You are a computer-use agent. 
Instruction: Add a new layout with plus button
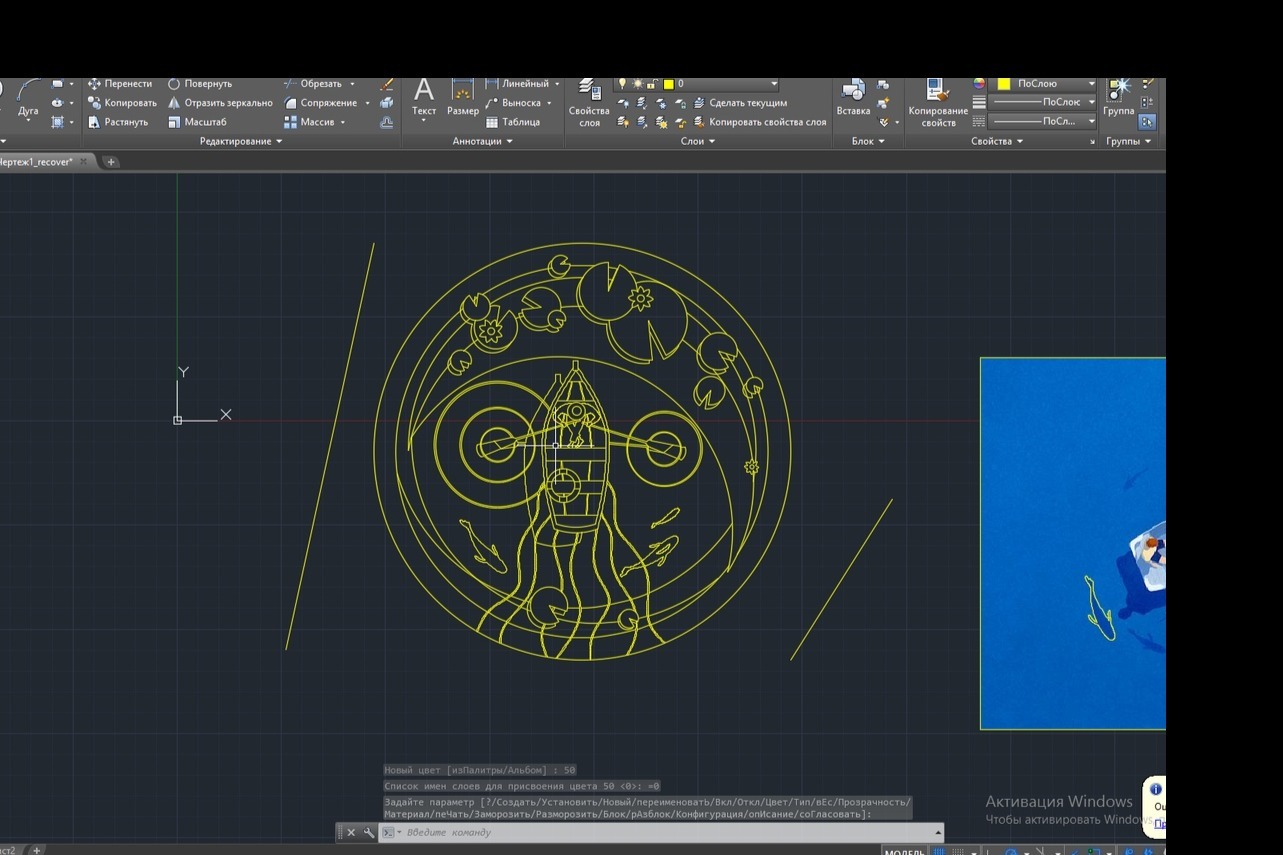tap(37, 850)
